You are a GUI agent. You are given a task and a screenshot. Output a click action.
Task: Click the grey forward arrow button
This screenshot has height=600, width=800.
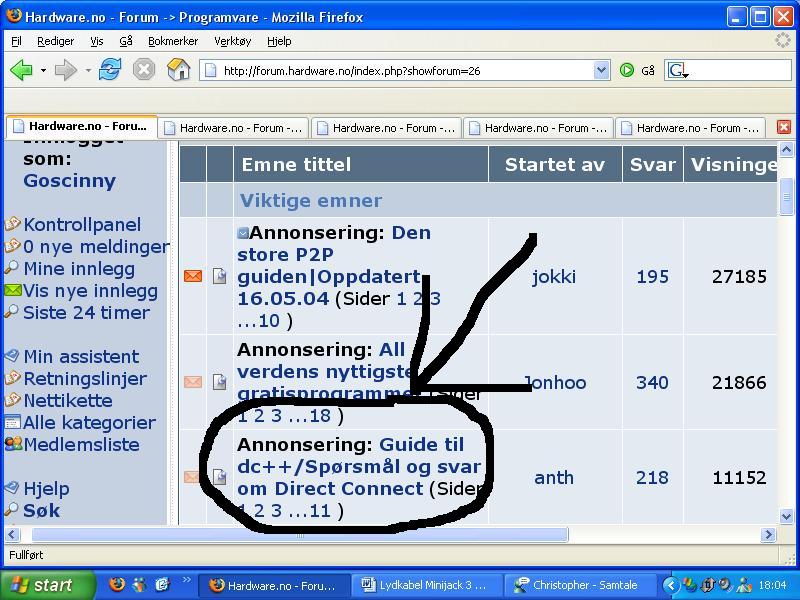click(65, 70)
